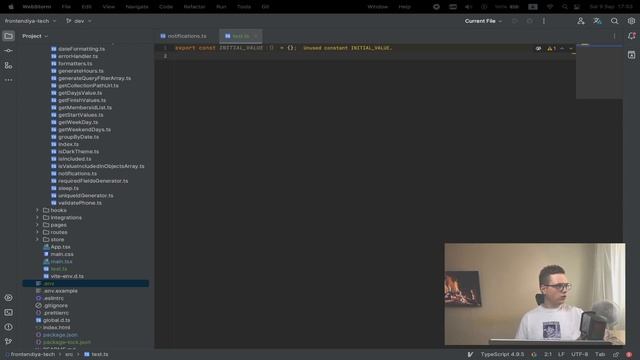This screenshot has width=640, height=360.
Task: Select .gitignore in project tree
Action: point(56,305)
